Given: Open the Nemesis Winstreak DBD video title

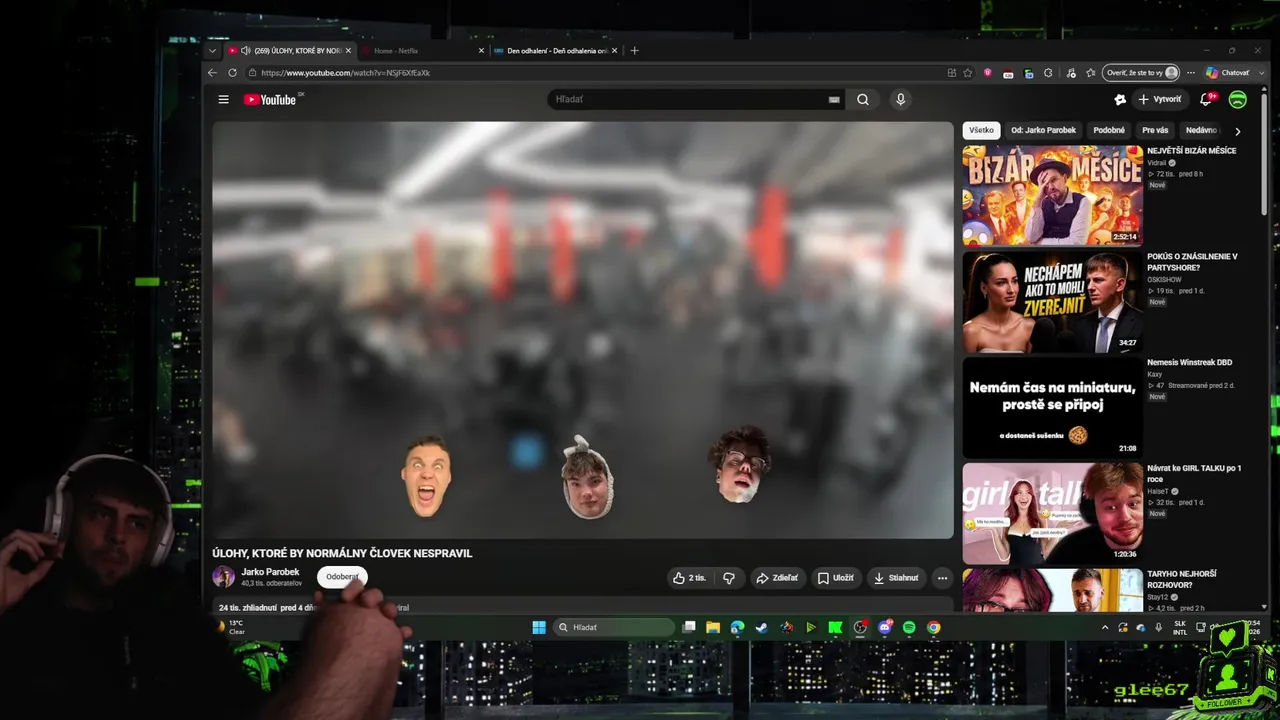Looking at the screenshot, I should point(1190,363).
